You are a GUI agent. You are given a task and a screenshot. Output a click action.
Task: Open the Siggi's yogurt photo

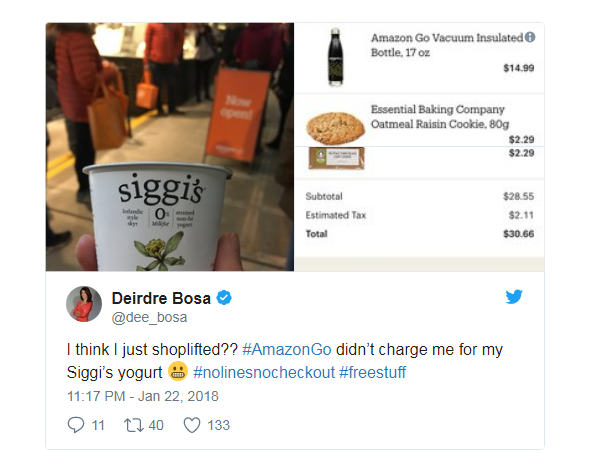click(170, 147)
